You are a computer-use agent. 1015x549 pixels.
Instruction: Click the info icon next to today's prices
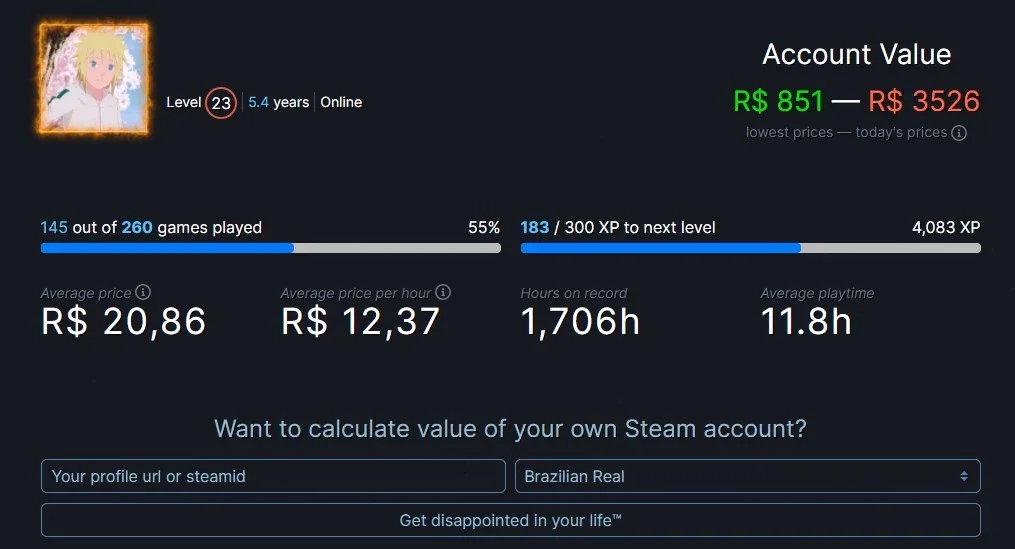click(959, 133)
